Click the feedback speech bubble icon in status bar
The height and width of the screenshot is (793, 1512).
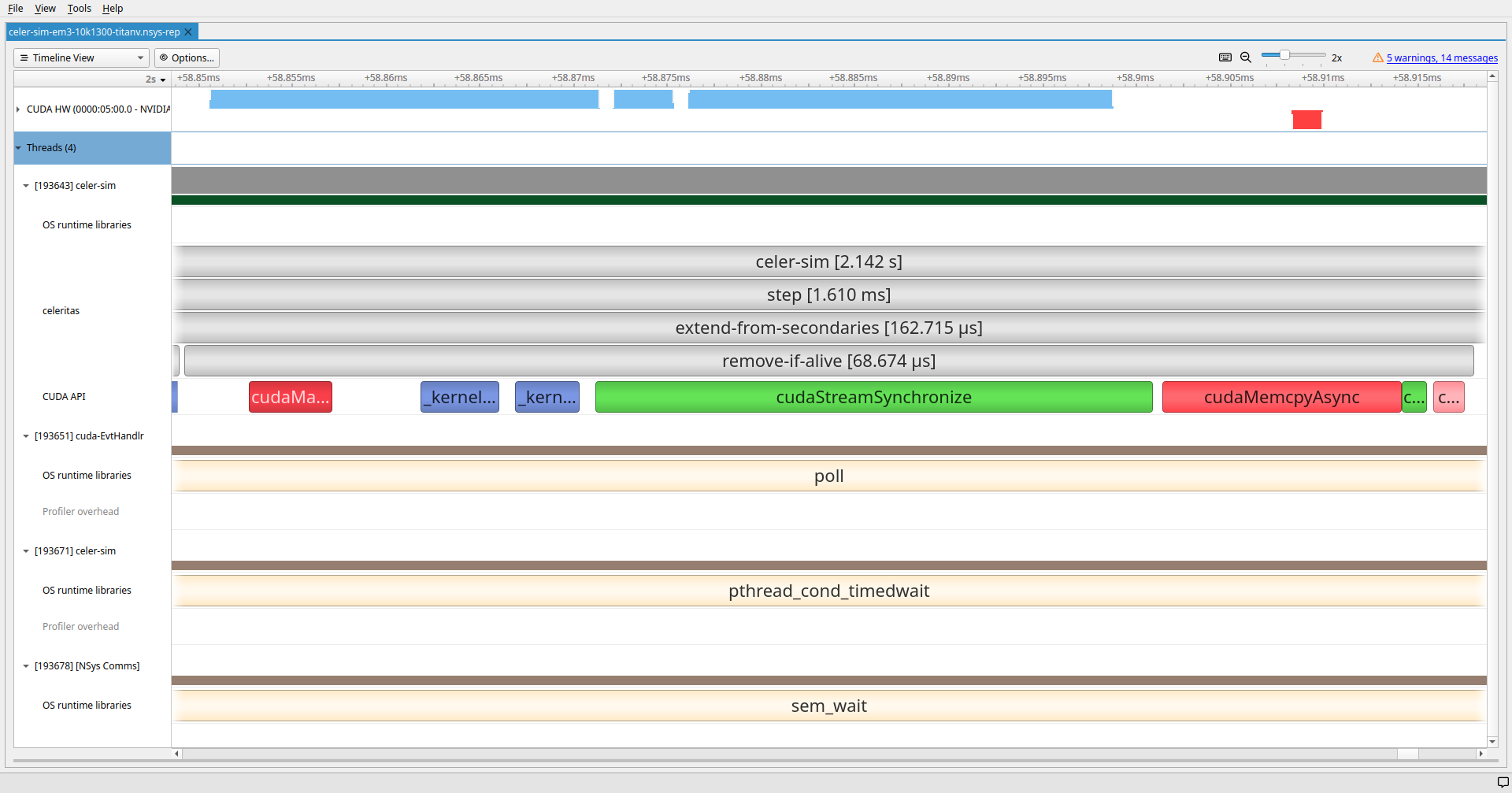point(1503,782)
